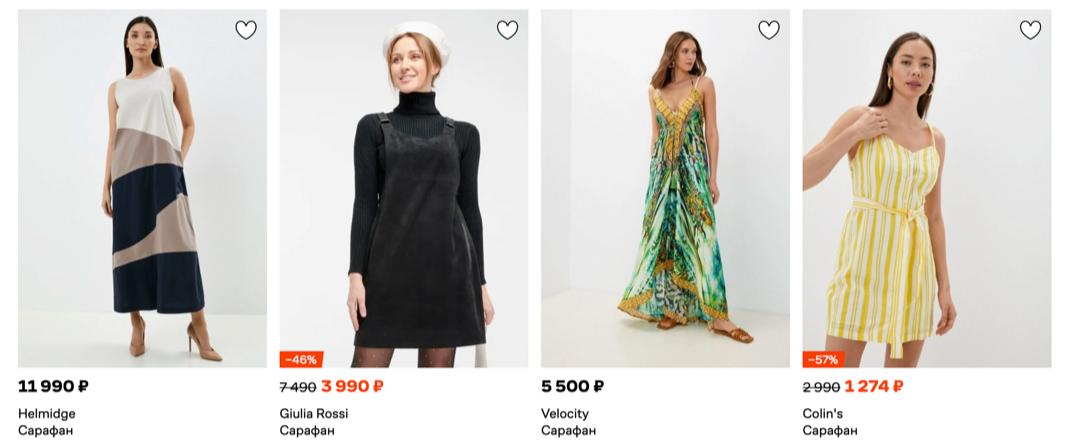The image size is (1080, 443).
Task: Save the yellow Colin's sarafan to wishlist
Action: pos(1030,30)
